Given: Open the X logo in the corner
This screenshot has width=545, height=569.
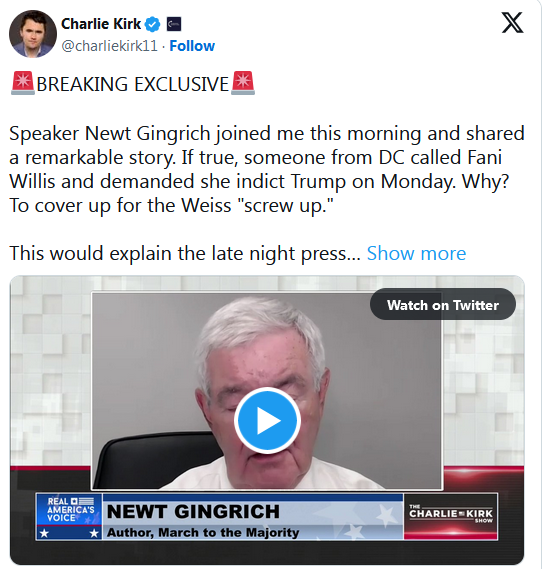Looking at the screenshot, I should point(512,22).
